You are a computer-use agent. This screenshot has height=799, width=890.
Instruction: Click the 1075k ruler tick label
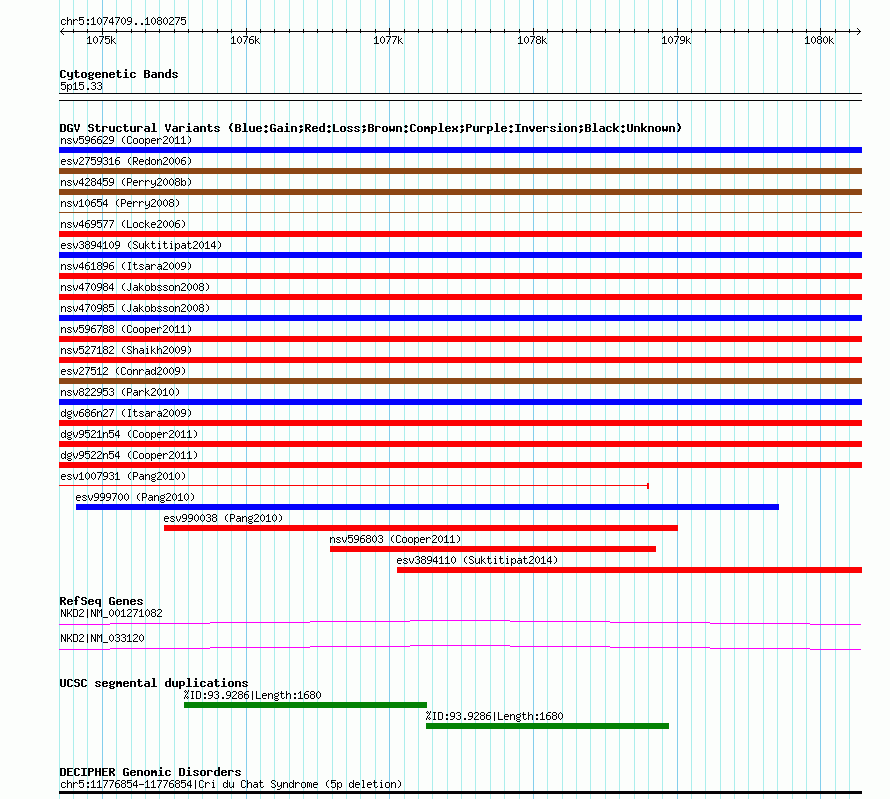click(101, 40)
